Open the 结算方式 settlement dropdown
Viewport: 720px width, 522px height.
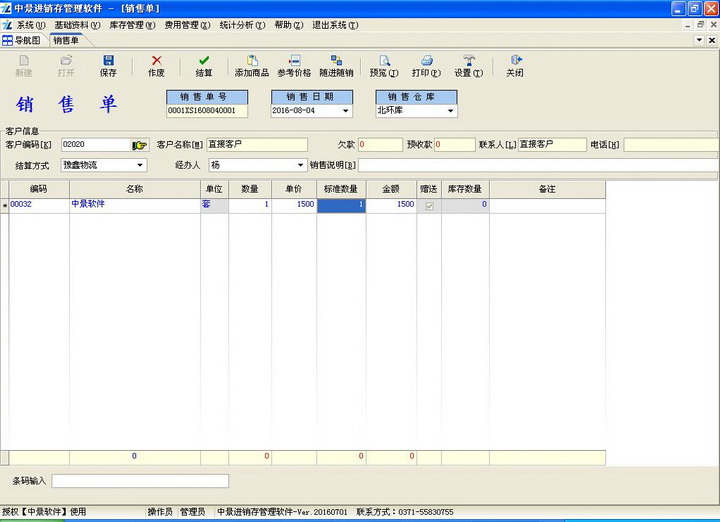click(140, 165)
